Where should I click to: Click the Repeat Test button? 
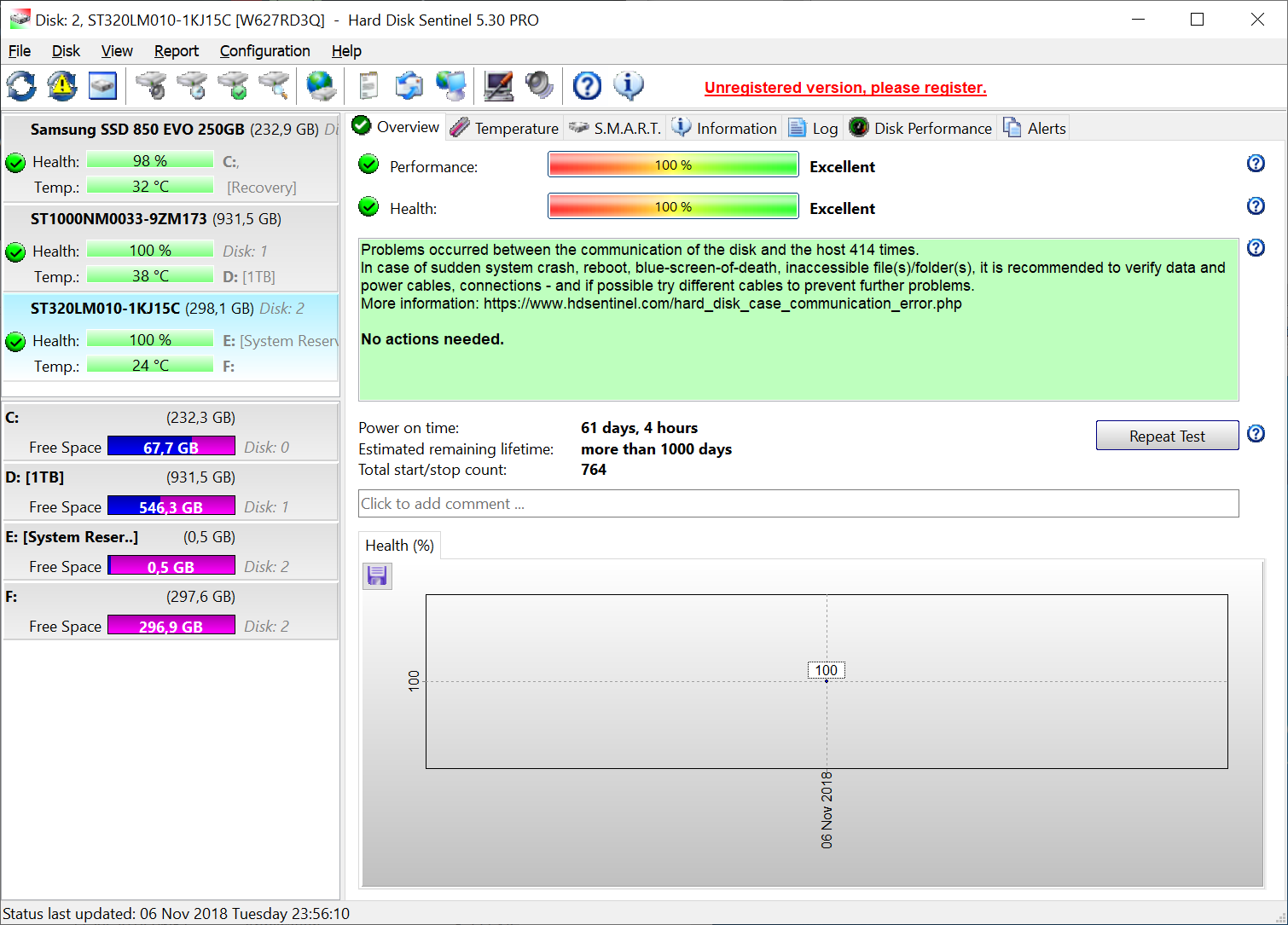(1167, 436)
